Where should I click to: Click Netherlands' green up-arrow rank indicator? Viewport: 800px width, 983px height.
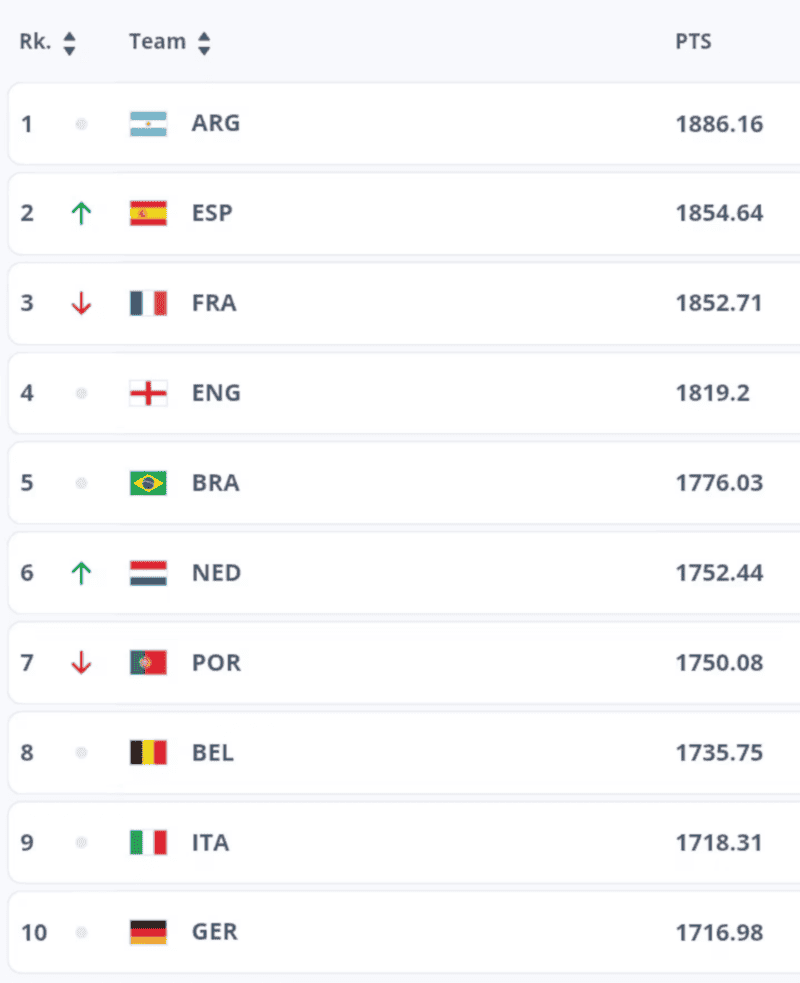[x=81, y=573]
